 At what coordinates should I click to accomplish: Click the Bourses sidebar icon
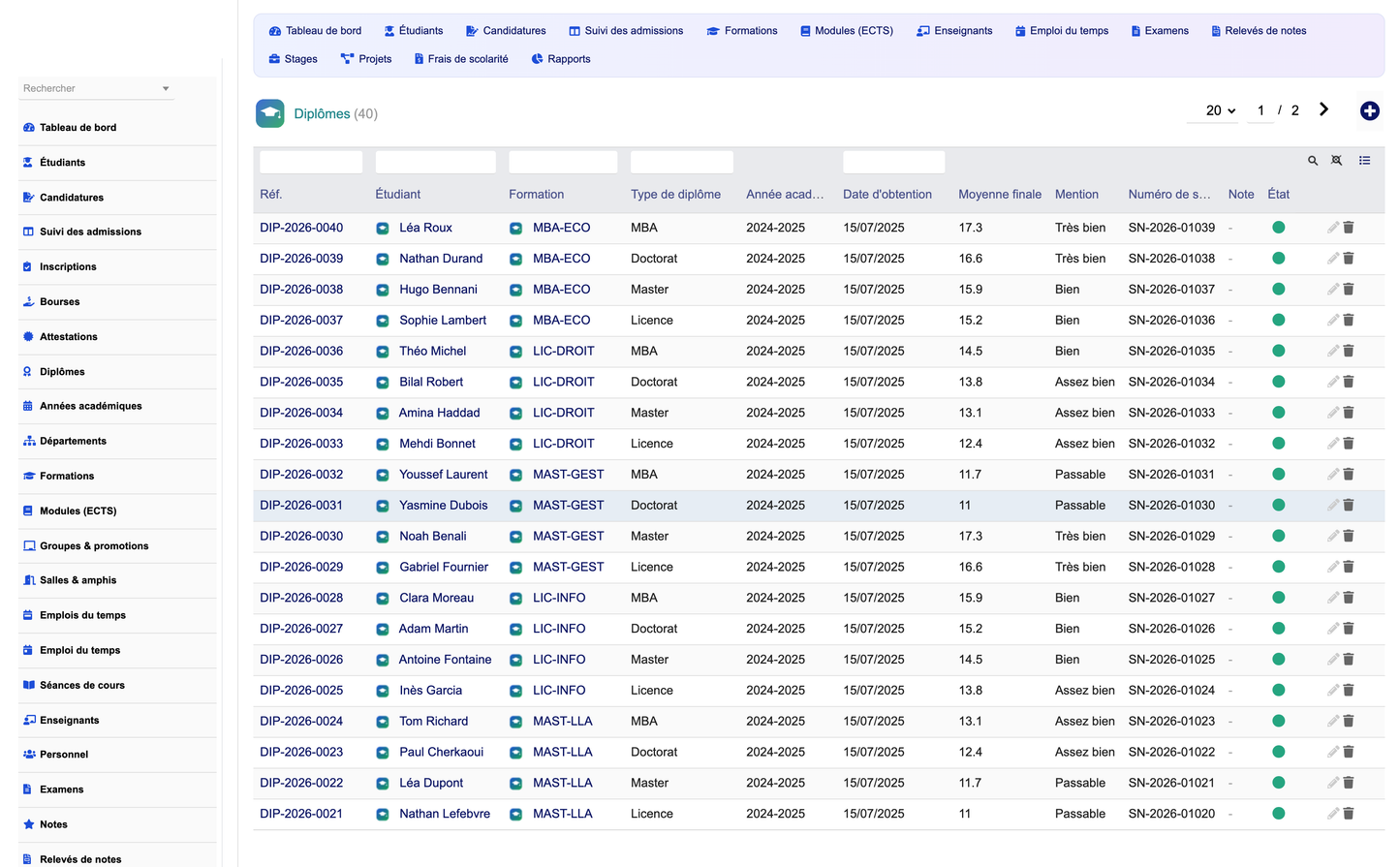pos(28,302)
